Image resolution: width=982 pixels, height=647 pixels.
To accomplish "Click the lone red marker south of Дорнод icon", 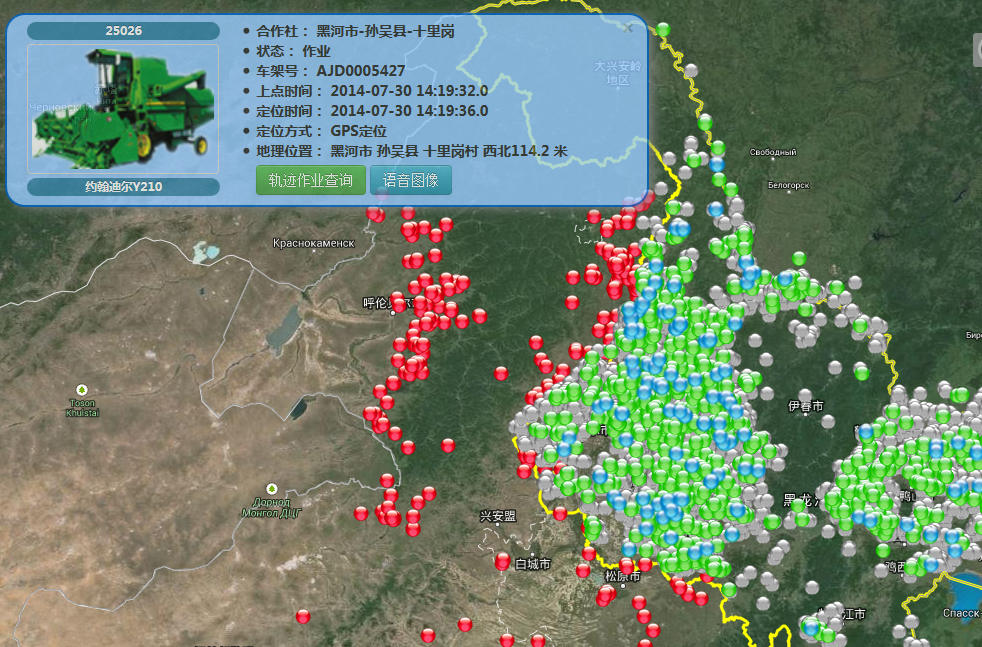I will 303,617.
